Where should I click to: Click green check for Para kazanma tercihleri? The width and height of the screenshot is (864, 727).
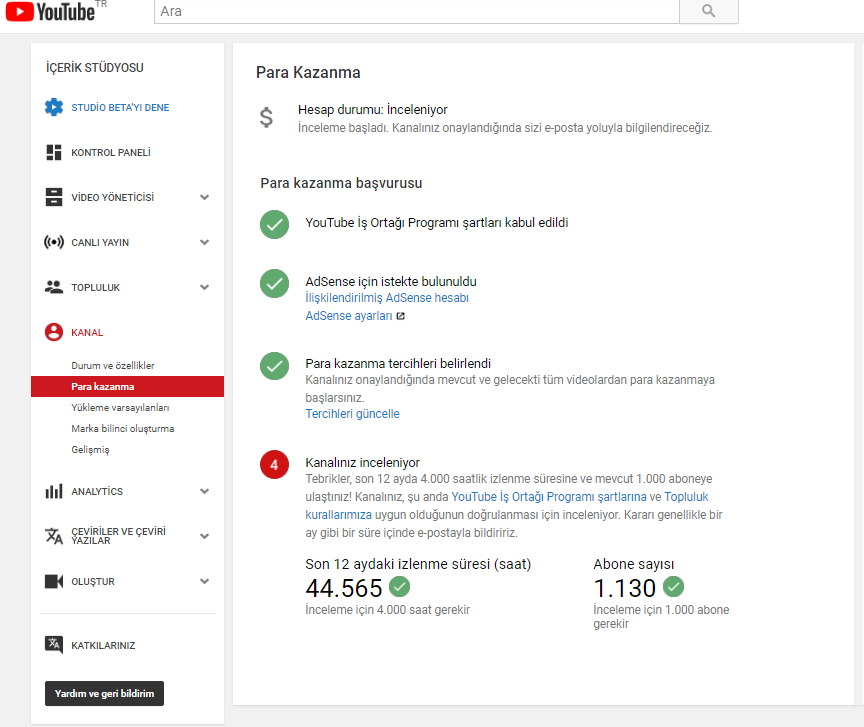click(274, 366)
